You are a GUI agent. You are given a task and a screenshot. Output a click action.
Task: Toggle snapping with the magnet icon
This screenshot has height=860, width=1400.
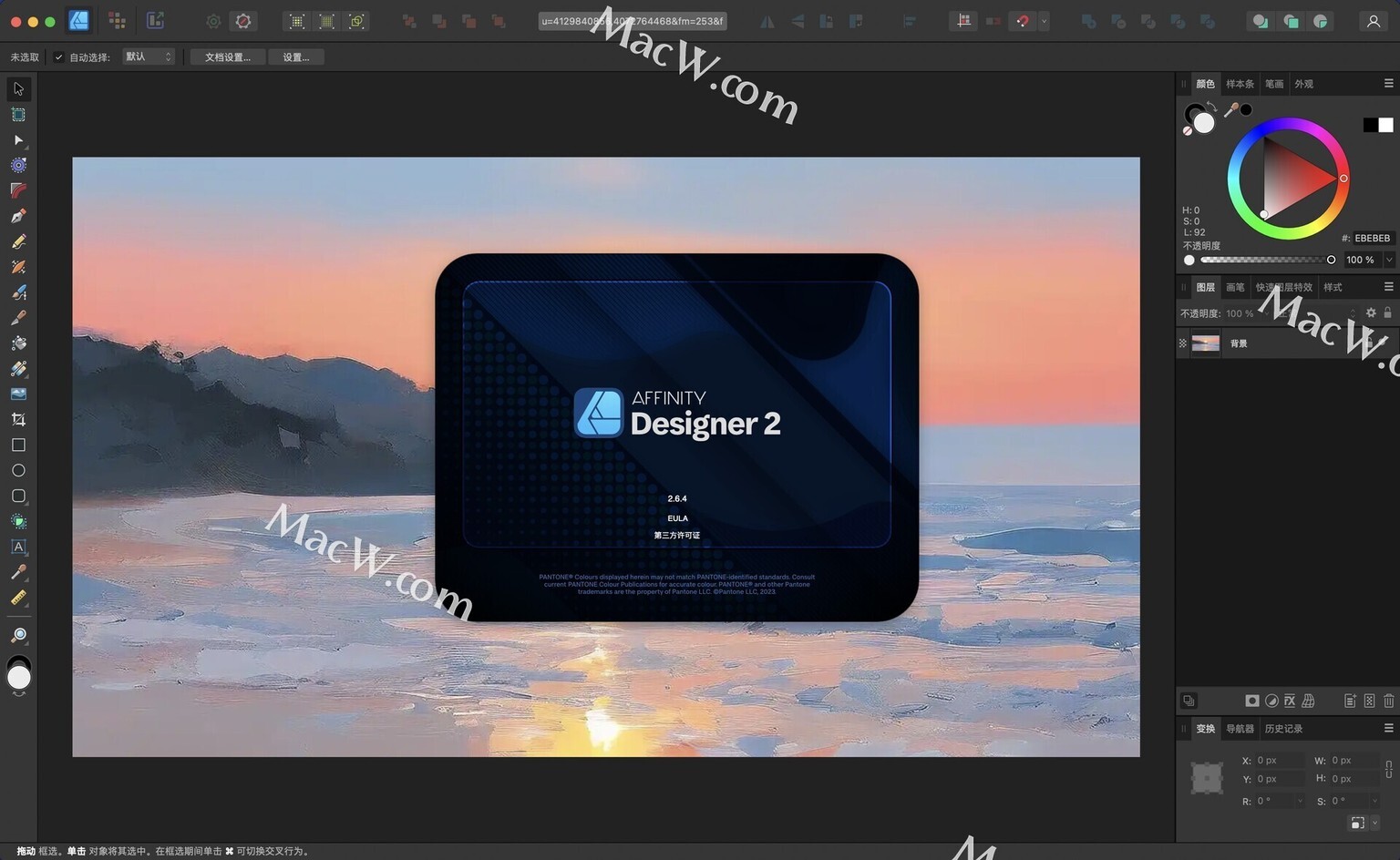coord(1023,21)
